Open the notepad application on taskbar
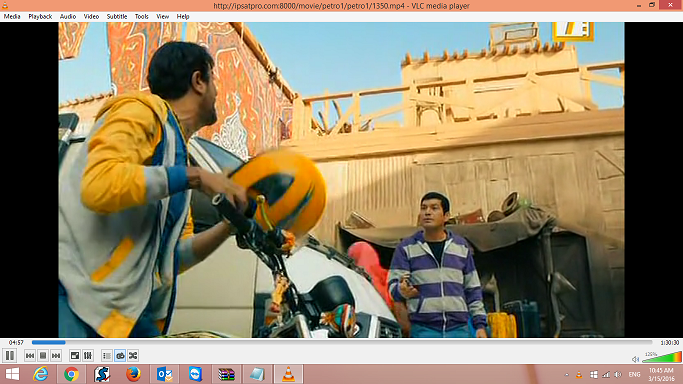 [257, 374]
